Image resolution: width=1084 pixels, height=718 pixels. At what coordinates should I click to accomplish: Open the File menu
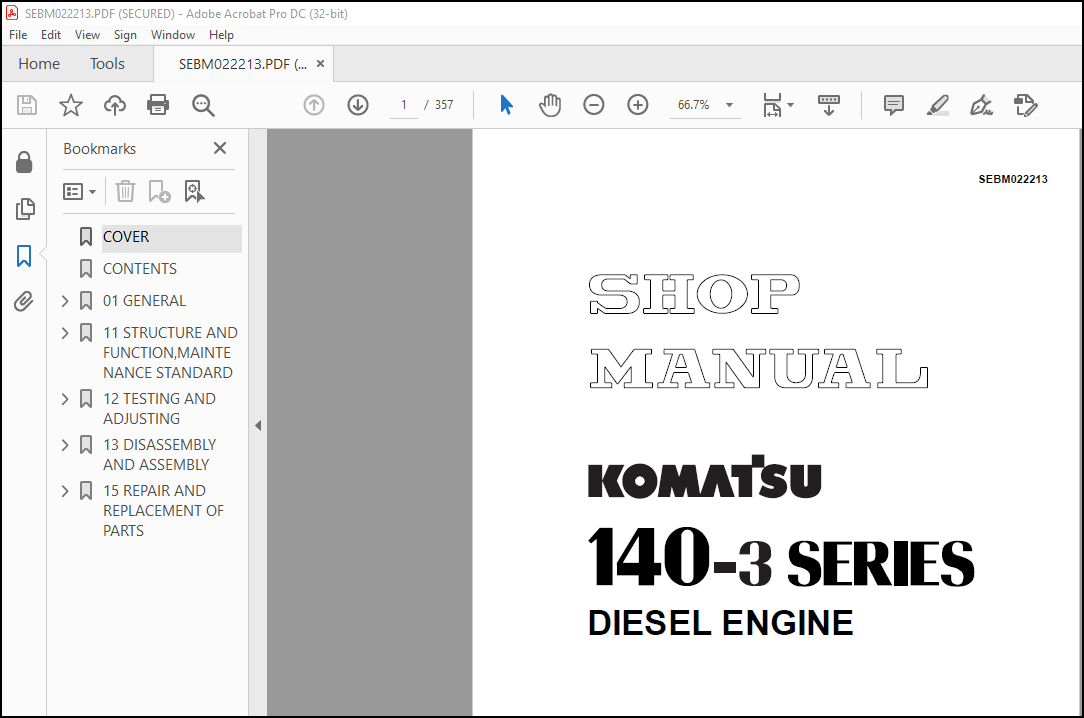18,35
